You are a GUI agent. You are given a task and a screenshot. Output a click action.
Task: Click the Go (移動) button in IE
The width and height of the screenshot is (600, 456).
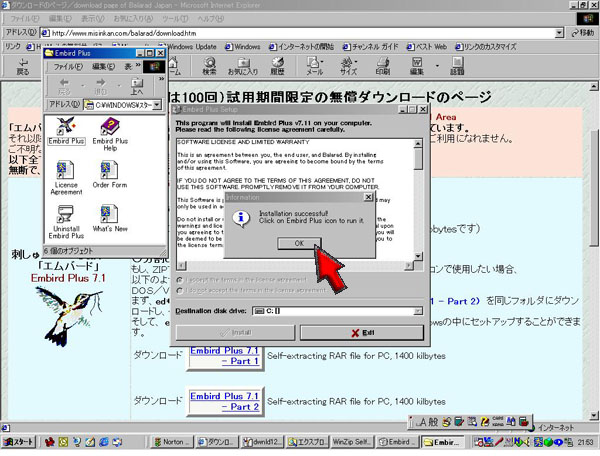coord(582,33)
